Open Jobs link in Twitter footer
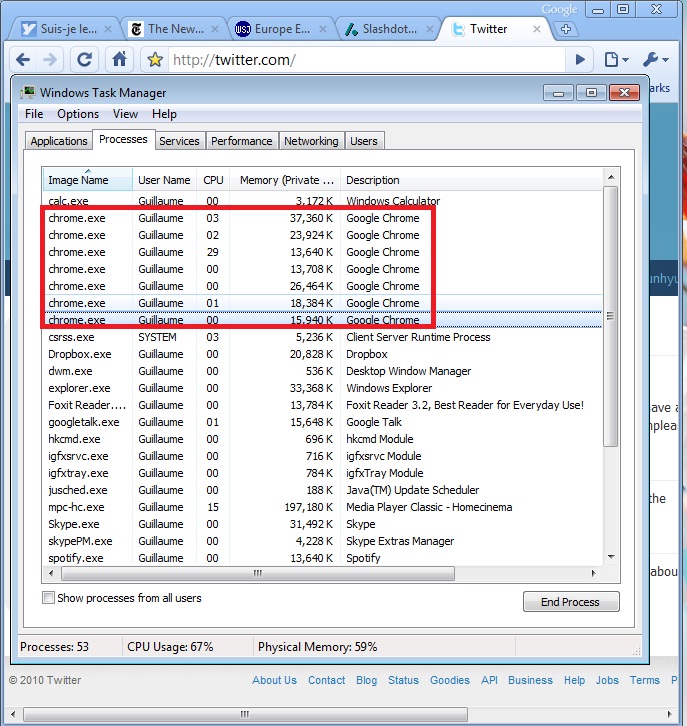 (x=607, y=680)
